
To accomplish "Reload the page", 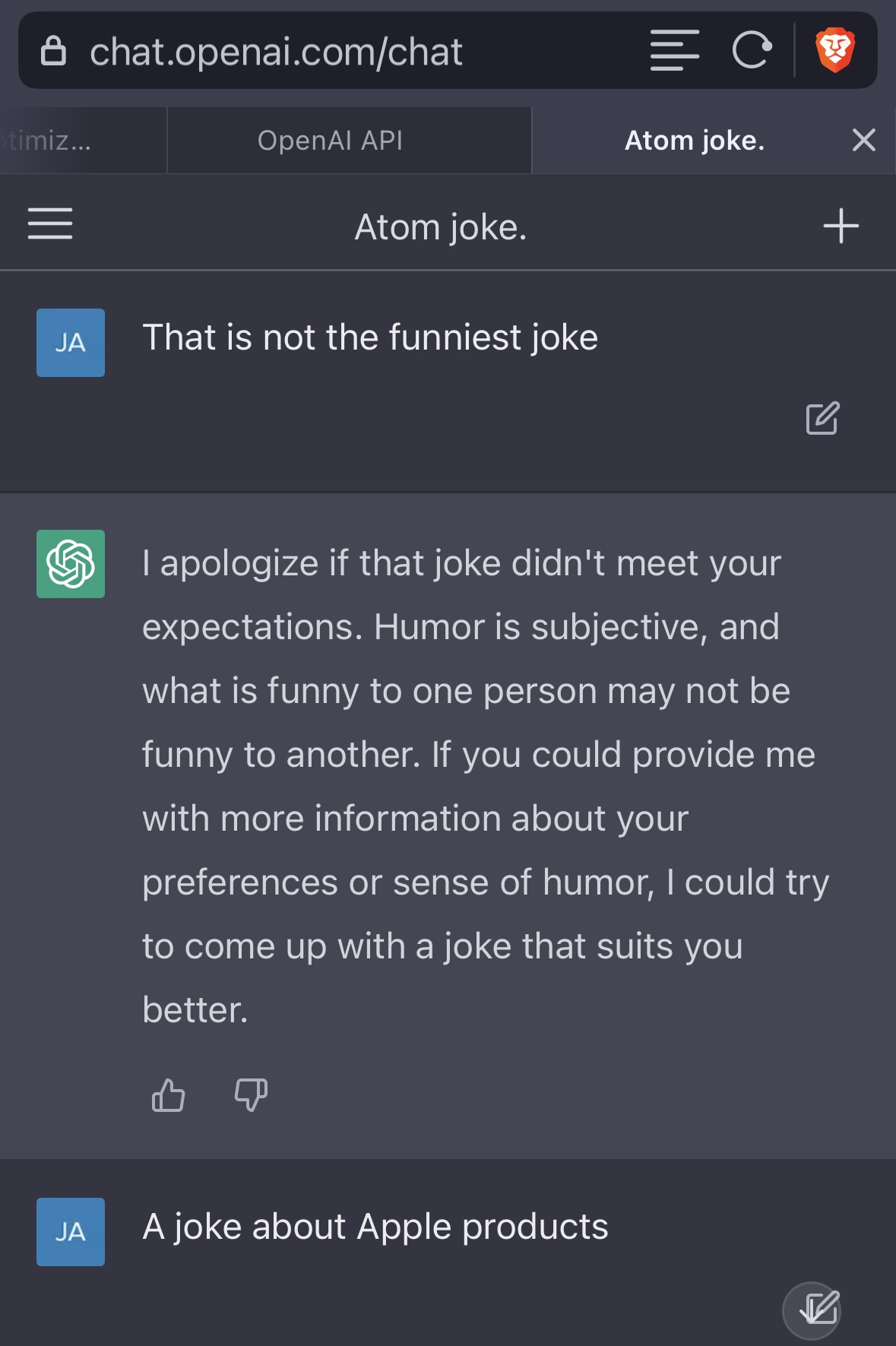I will coord(752,51).
